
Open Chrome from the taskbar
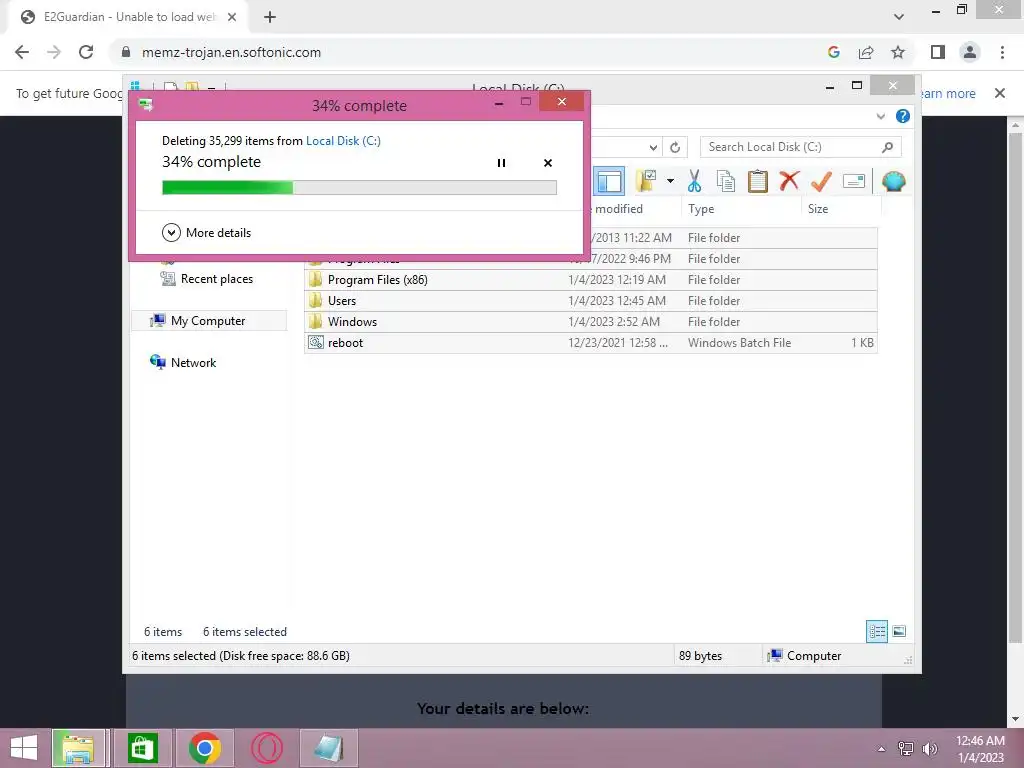(x=204, y=748)
